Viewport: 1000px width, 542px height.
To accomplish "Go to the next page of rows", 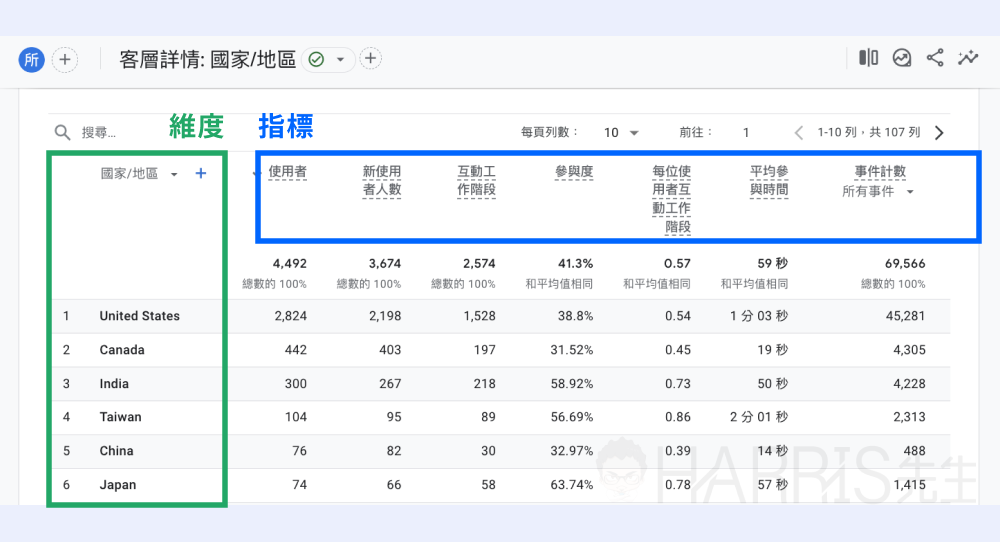I will pyautogui.click(x=939, y=132).
